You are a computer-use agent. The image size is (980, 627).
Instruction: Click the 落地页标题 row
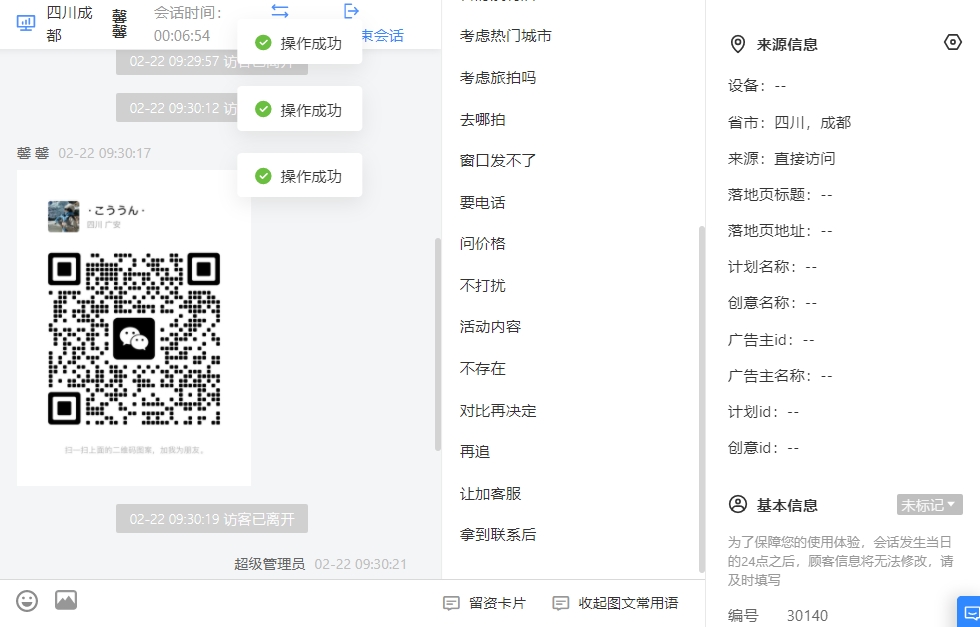(x=780, y=195)
